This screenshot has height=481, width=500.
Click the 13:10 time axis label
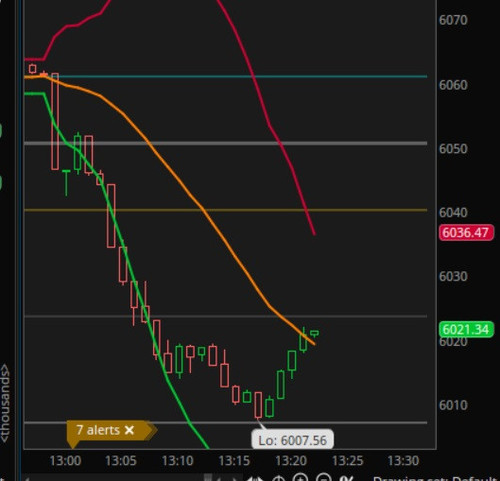pyautogui.click(x=178, y=461)
